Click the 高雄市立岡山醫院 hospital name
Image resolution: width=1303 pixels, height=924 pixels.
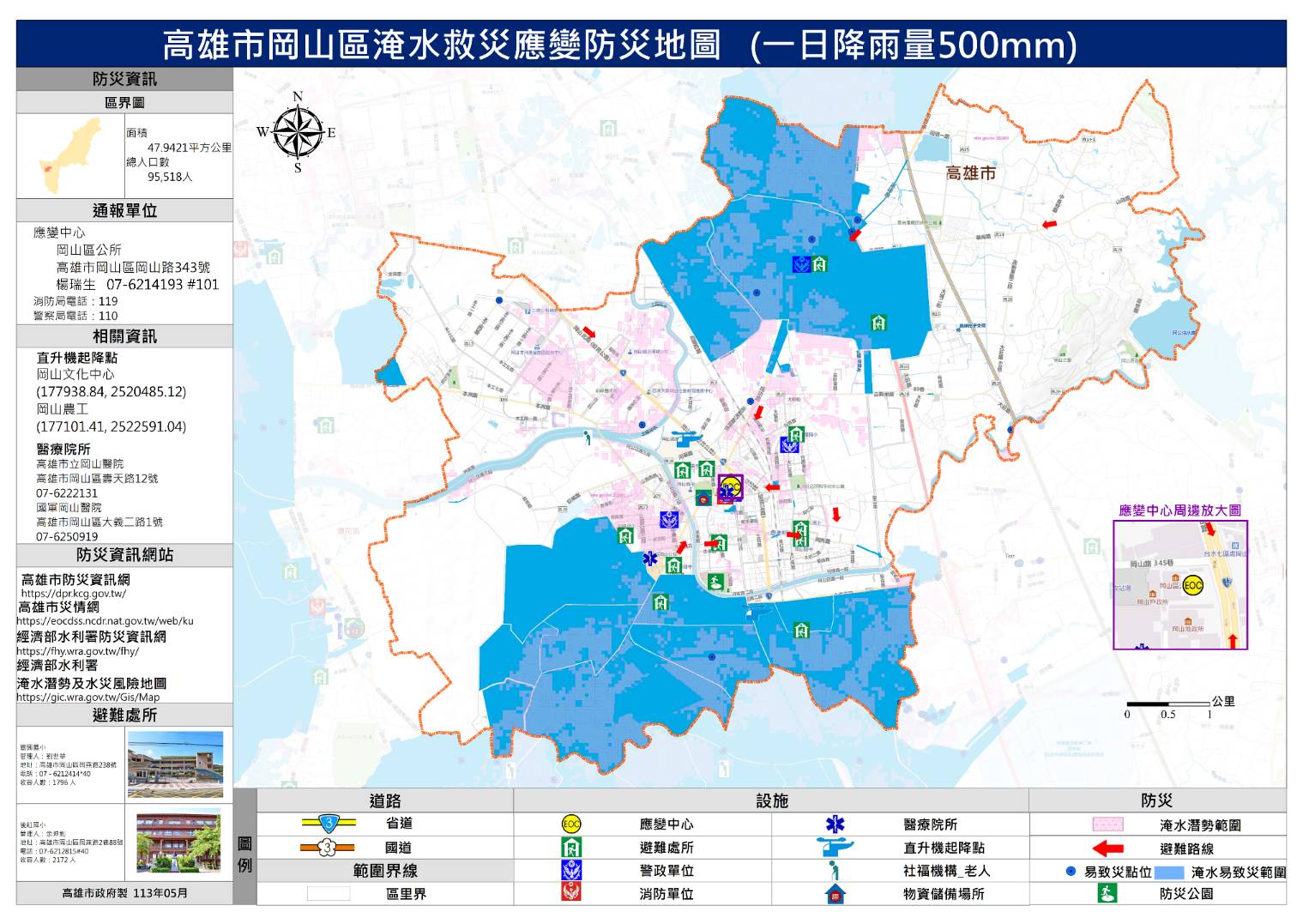point(80,463)
